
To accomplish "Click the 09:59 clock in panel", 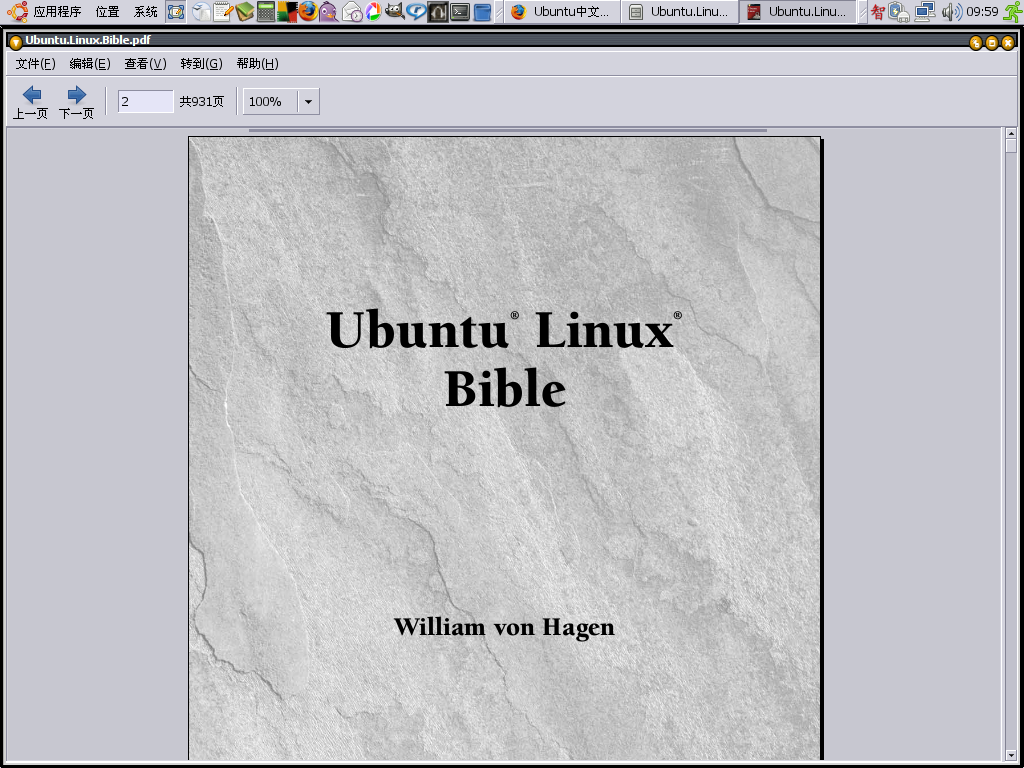I will tap(982, 11).
